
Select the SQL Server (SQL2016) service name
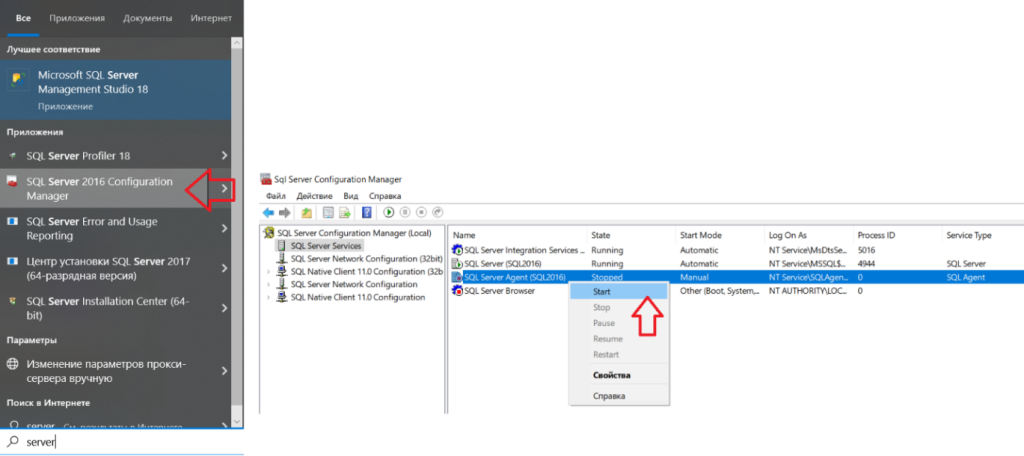pos(504,264)
